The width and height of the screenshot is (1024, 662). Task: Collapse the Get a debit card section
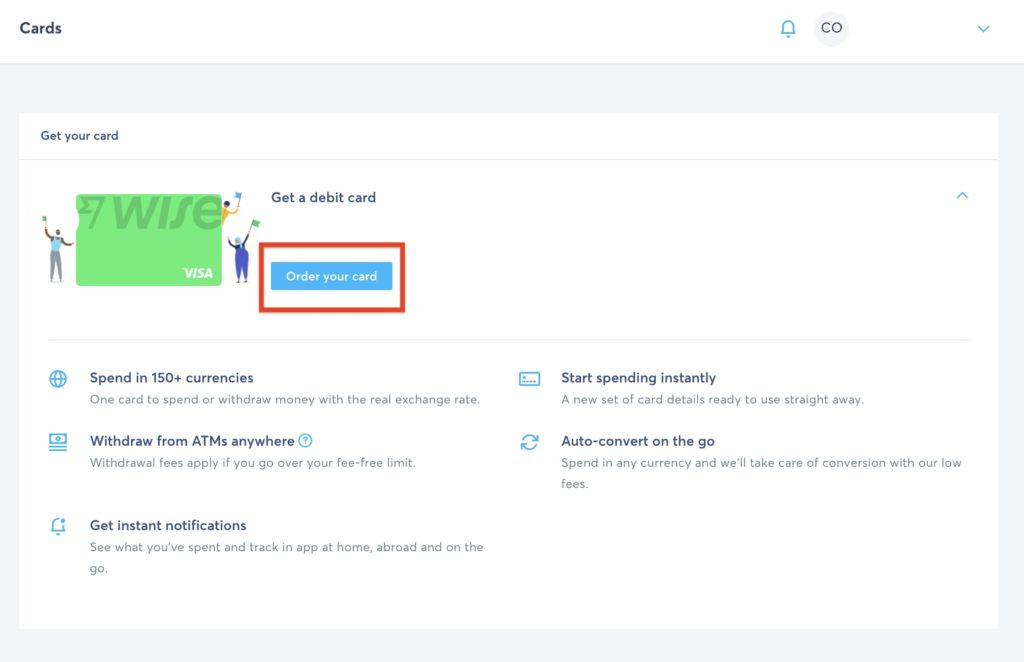click(x=962, y=196)
